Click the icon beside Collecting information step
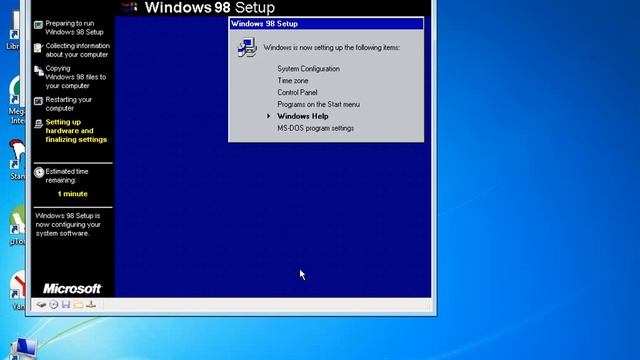The image size is (640, 360). point(38,48)
